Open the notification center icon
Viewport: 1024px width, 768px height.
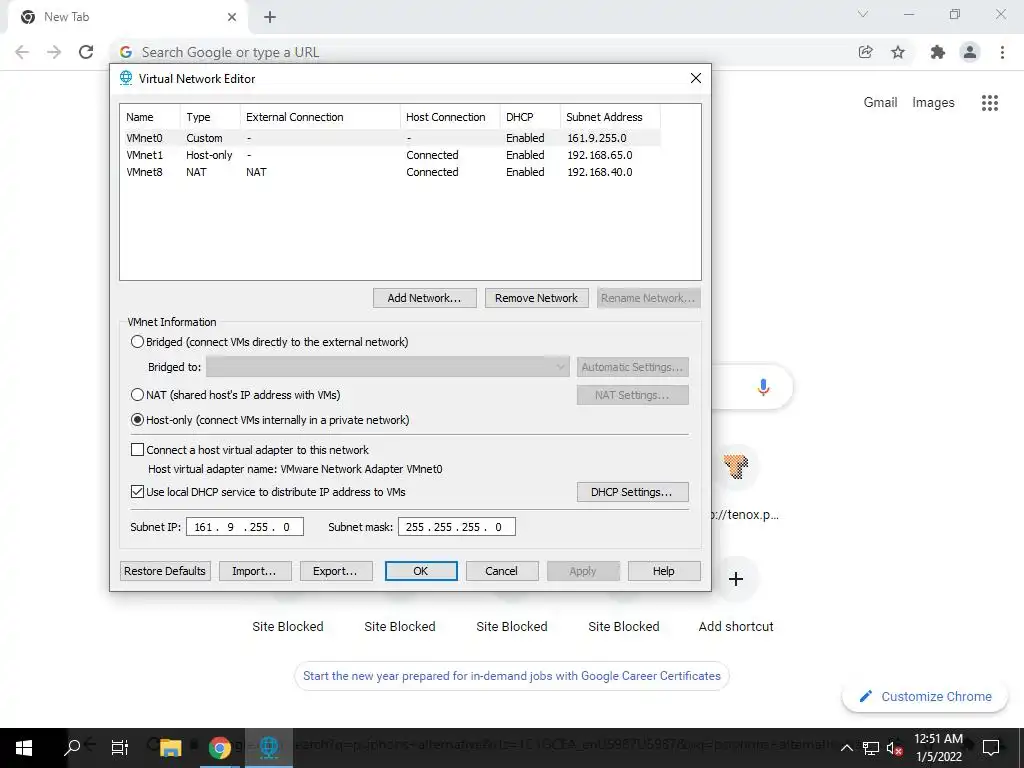pos(991,748)
